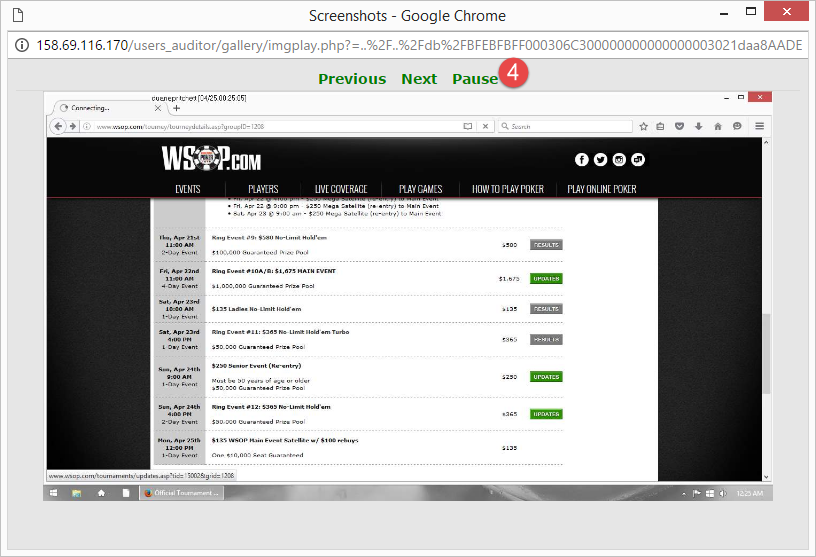Toggle Firefox reader view icon
The width and height of the screenshot is (816, 557).
pyautogui.click(x=468, y=126)
